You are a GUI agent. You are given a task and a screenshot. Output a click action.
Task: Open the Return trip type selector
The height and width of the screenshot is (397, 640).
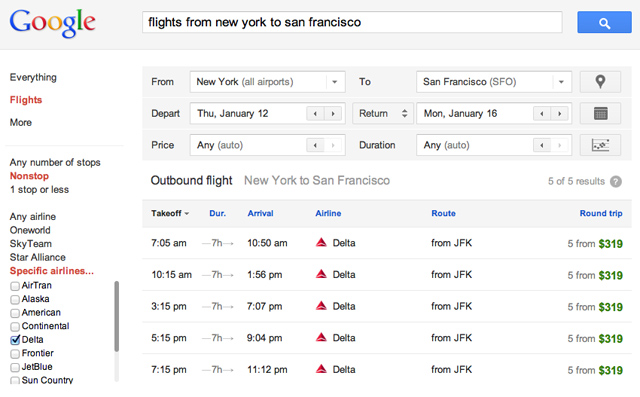(x=383, y=113)
